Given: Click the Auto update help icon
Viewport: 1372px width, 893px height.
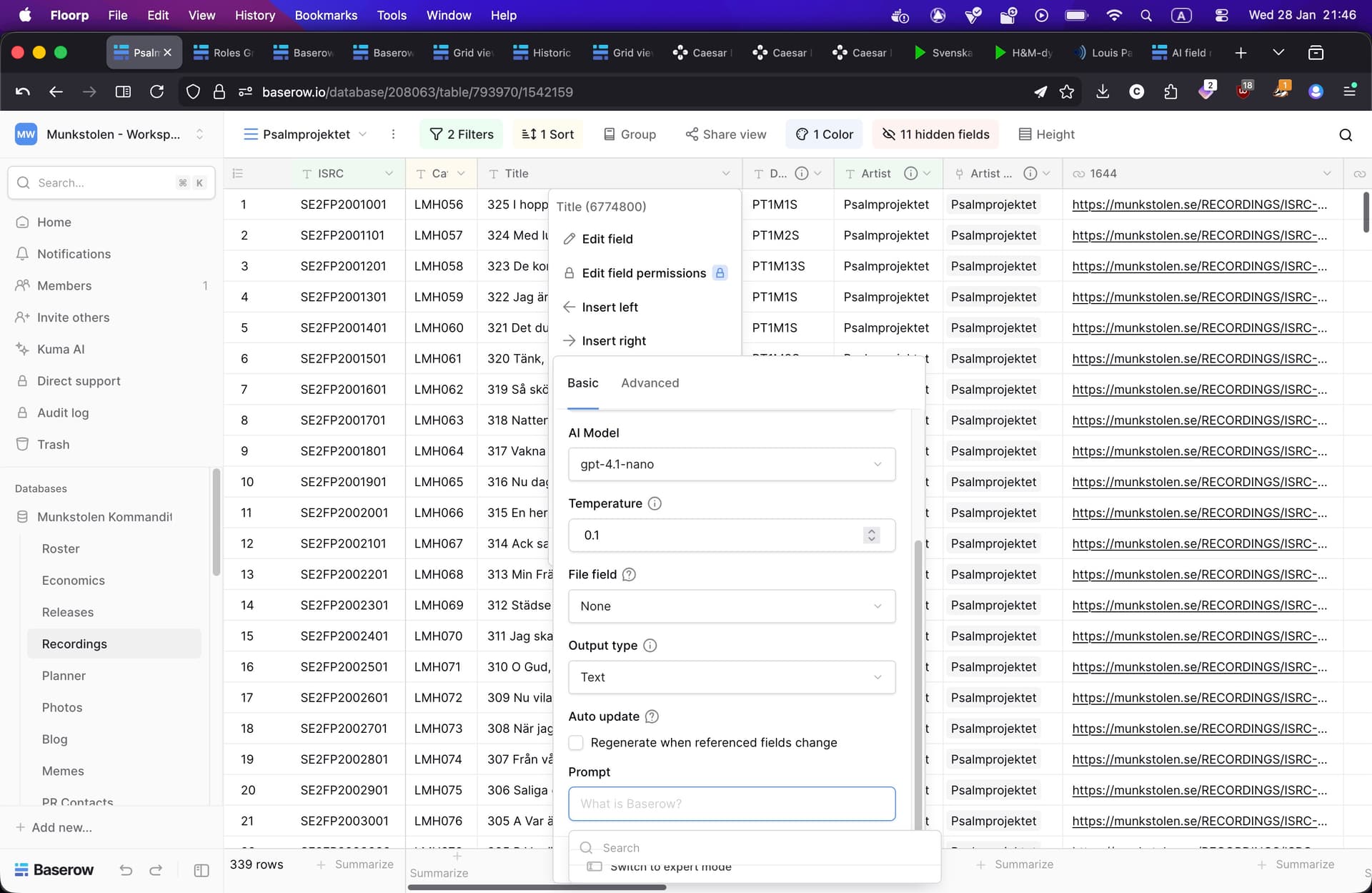Looking at the screenshot, I should tap(652, 716).
